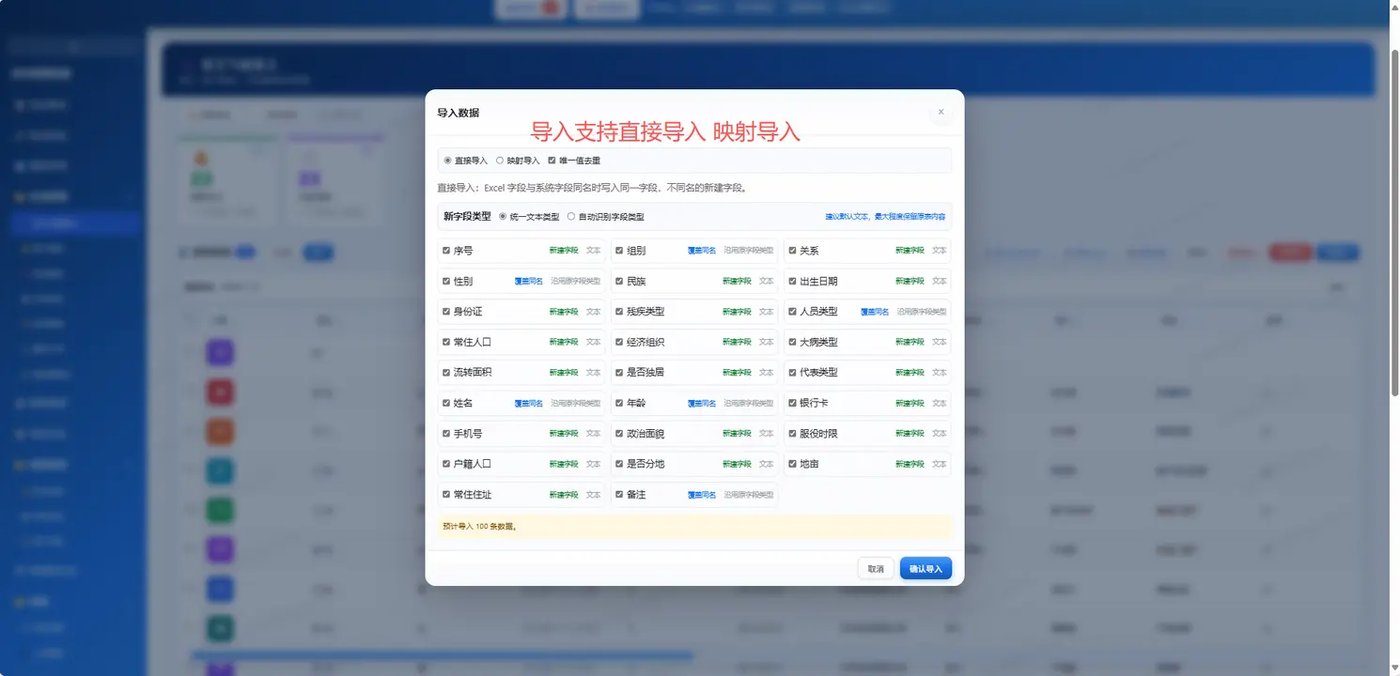
Task: Click the 沿用原字段类型 label in the 年龄 row
Action: (x=748, y=403)
